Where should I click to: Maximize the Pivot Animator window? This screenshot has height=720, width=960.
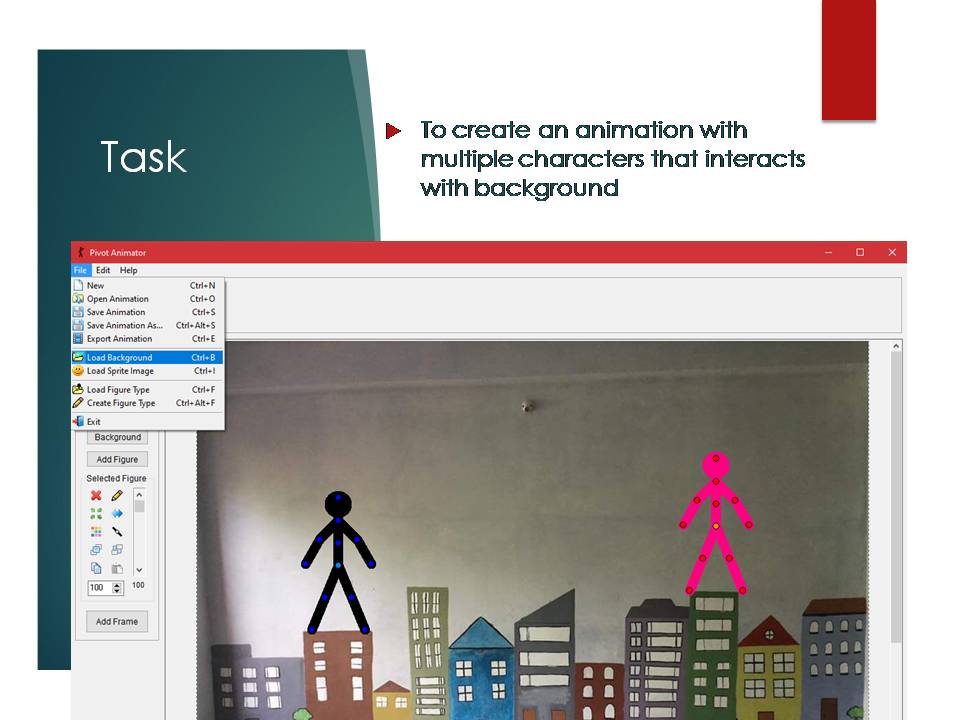click(860, 252)
